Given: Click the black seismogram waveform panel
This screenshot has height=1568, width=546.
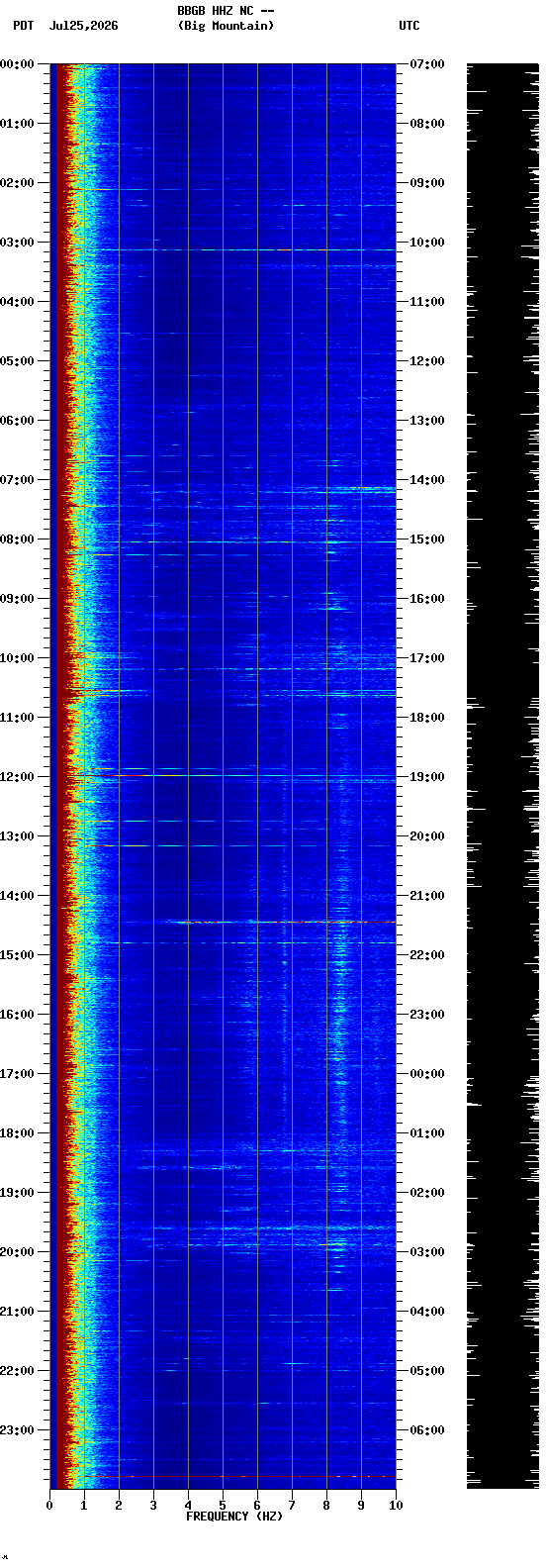Looking at the screenshot, I should [502, 776].
